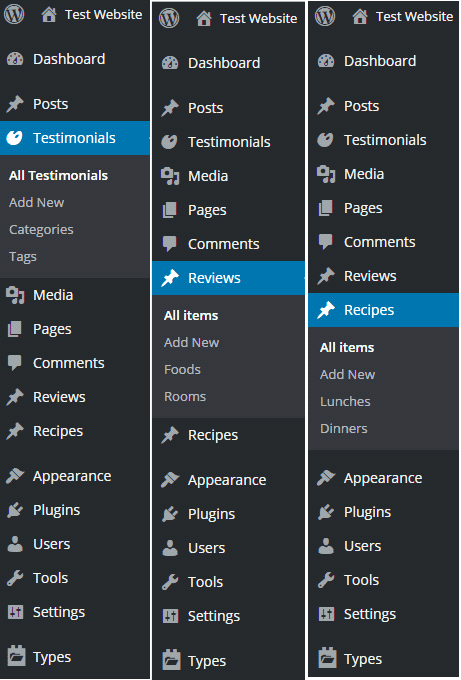Open Reviews label in the left panel
Screen dimensions: 461x680
(59, 397)
